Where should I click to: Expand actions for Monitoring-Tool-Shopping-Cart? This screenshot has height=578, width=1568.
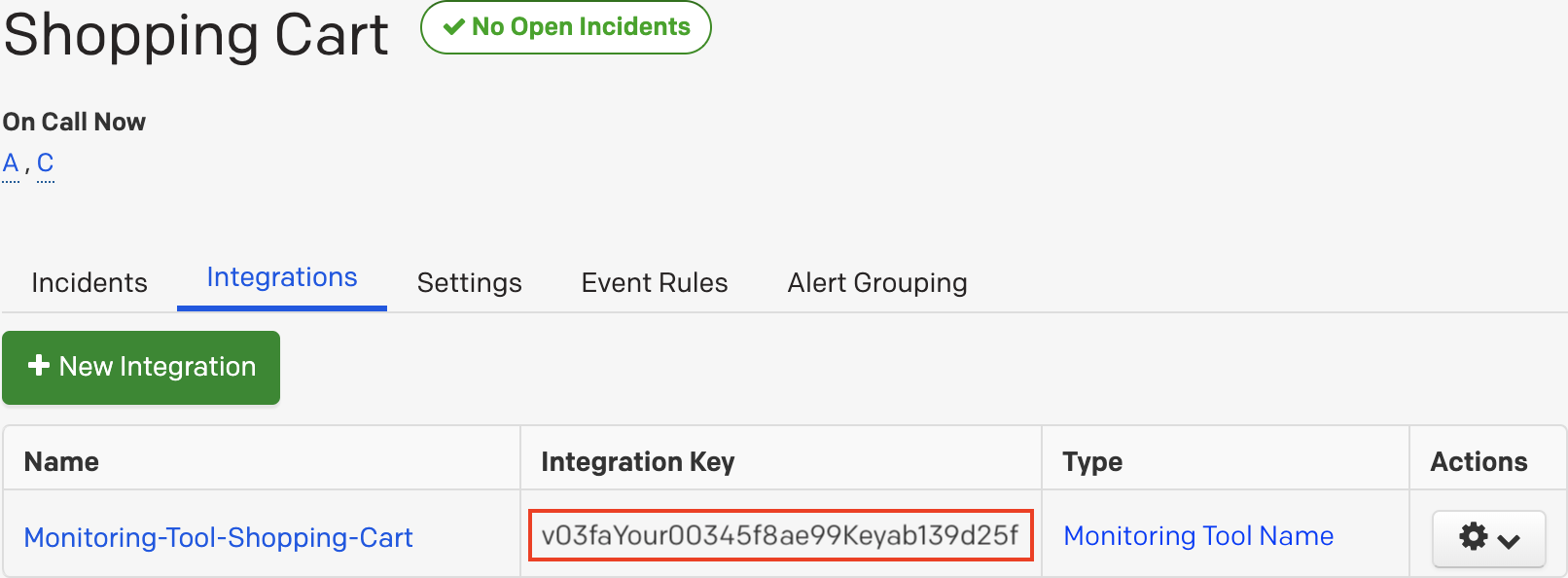tap(1488, 538)
